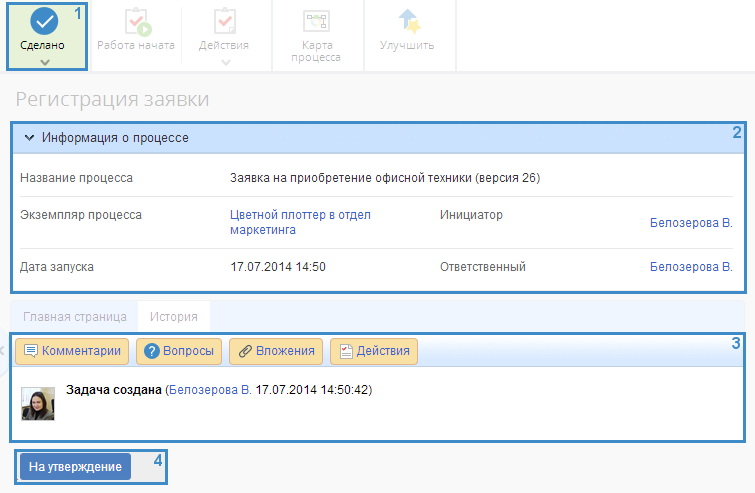Image resolution: width=755 pixels, height=493 pixels.
Task: Click the user avatar photo
Action: coord(38,404)
